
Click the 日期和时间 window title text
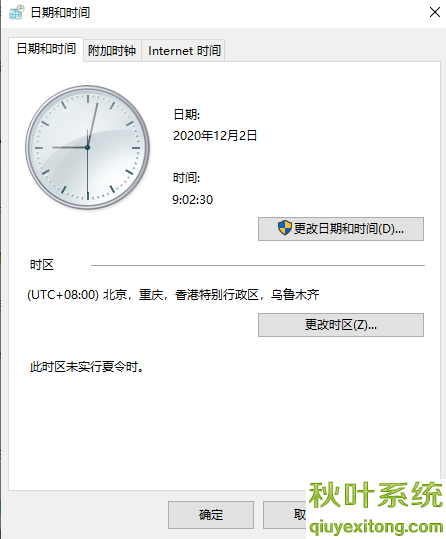click(60, 13)
